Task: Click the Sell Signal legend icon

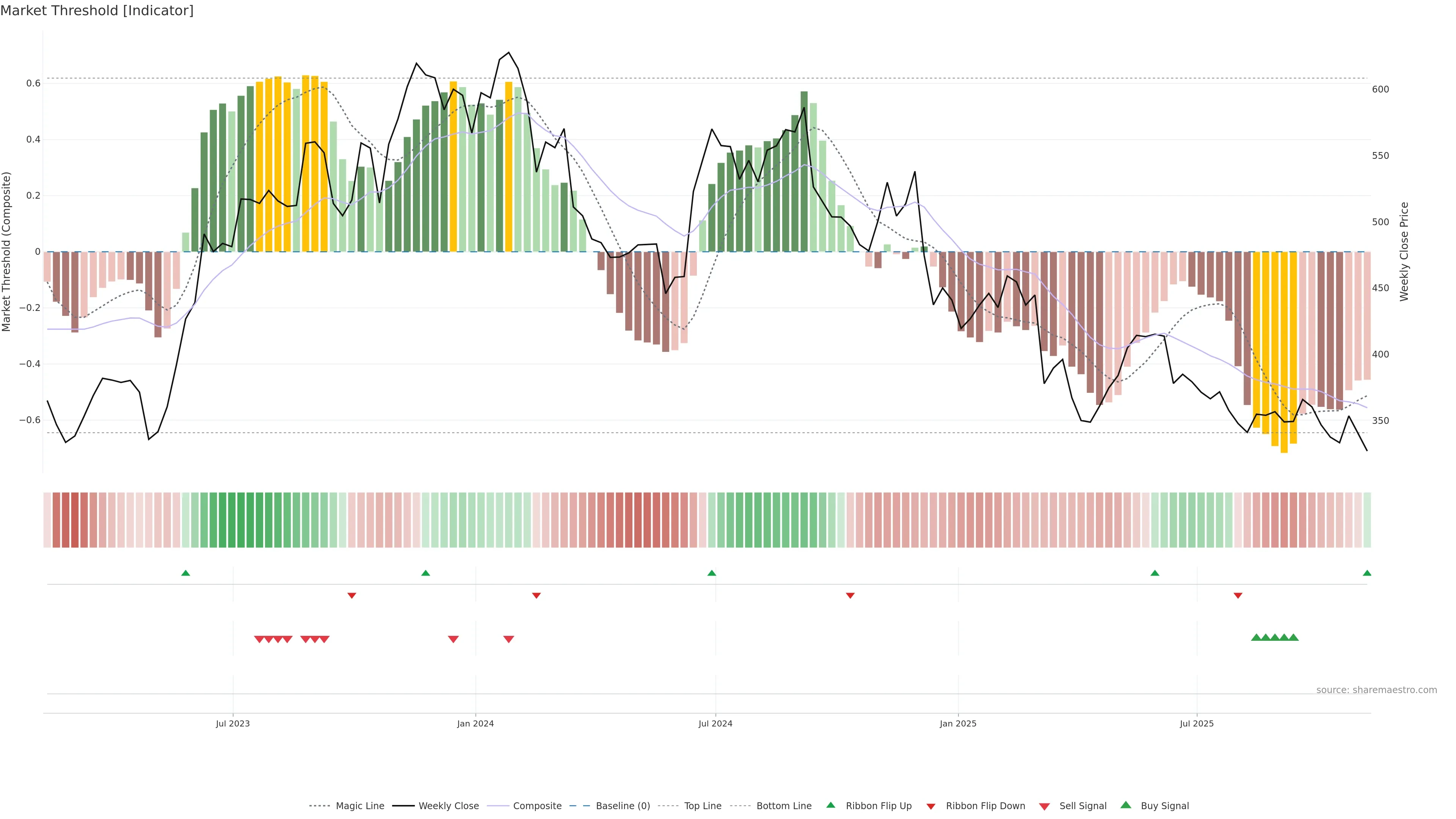Action: coord(1045,806)
